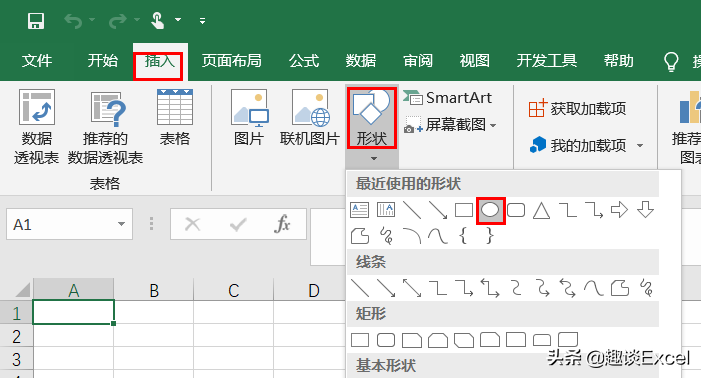Click 推荐的数据透视表 button
701x378 pixels.
pyautogui.click(x=106, y=126)
